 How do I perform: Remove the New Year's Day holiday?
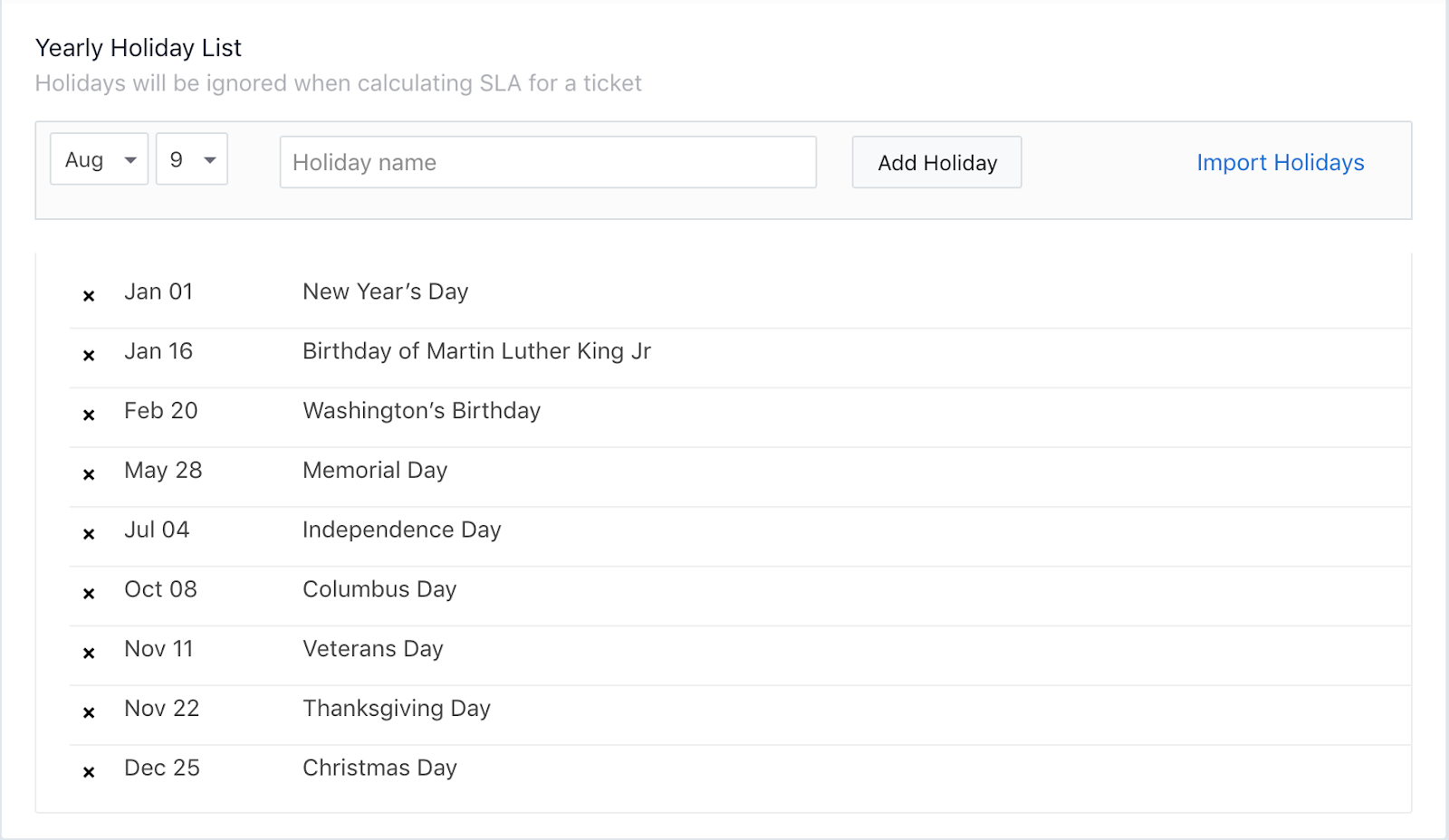click(x=89, y=296)
